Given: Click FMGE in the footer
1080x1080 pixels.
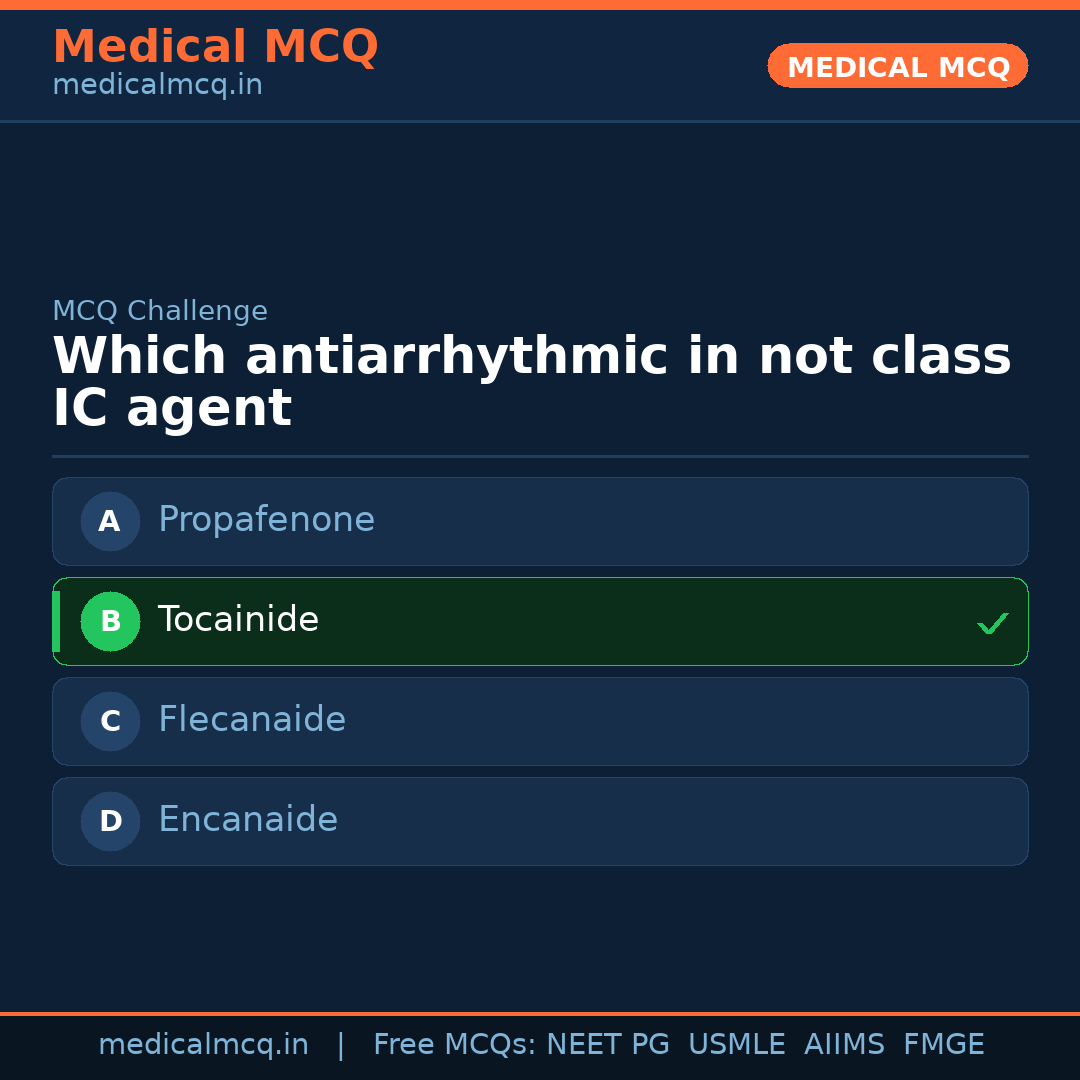Looking at the screenshot, I should point(944,1045).
